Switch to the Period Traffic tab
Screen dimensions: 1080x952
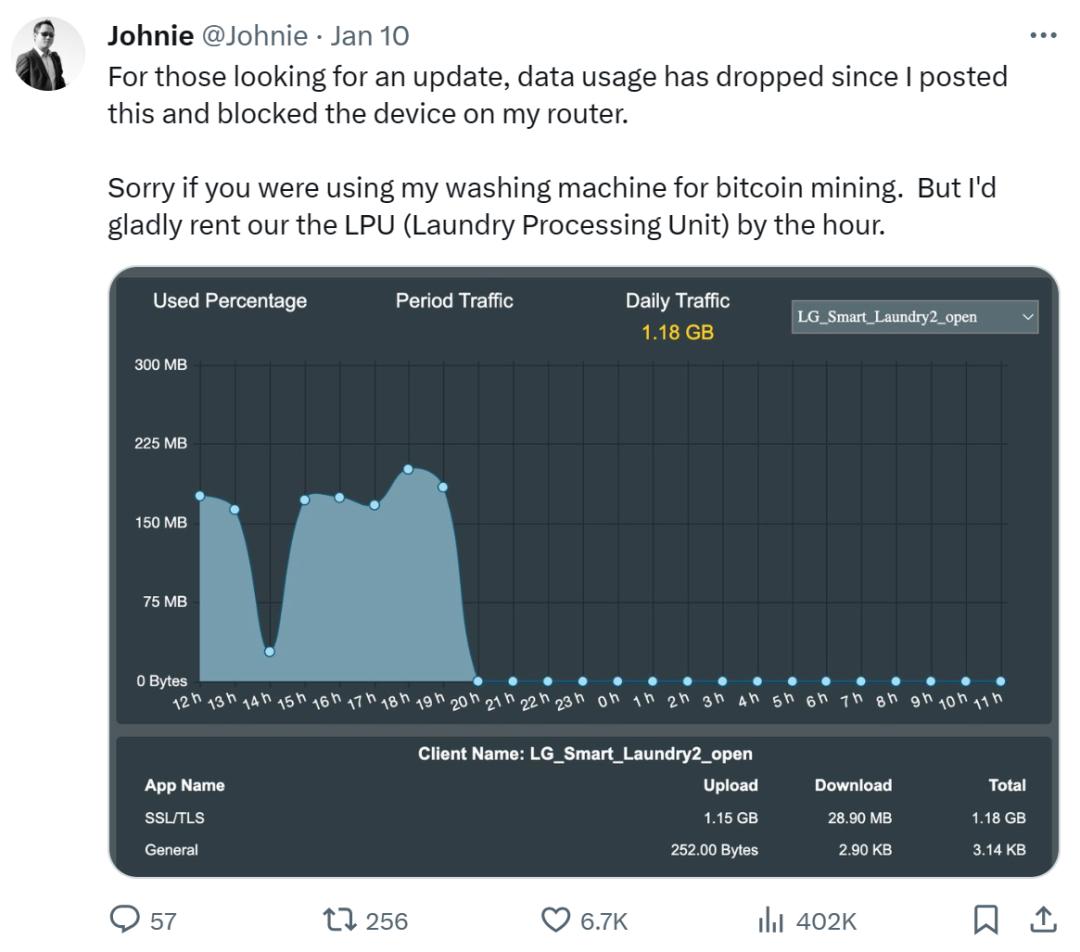coord(454,301)
